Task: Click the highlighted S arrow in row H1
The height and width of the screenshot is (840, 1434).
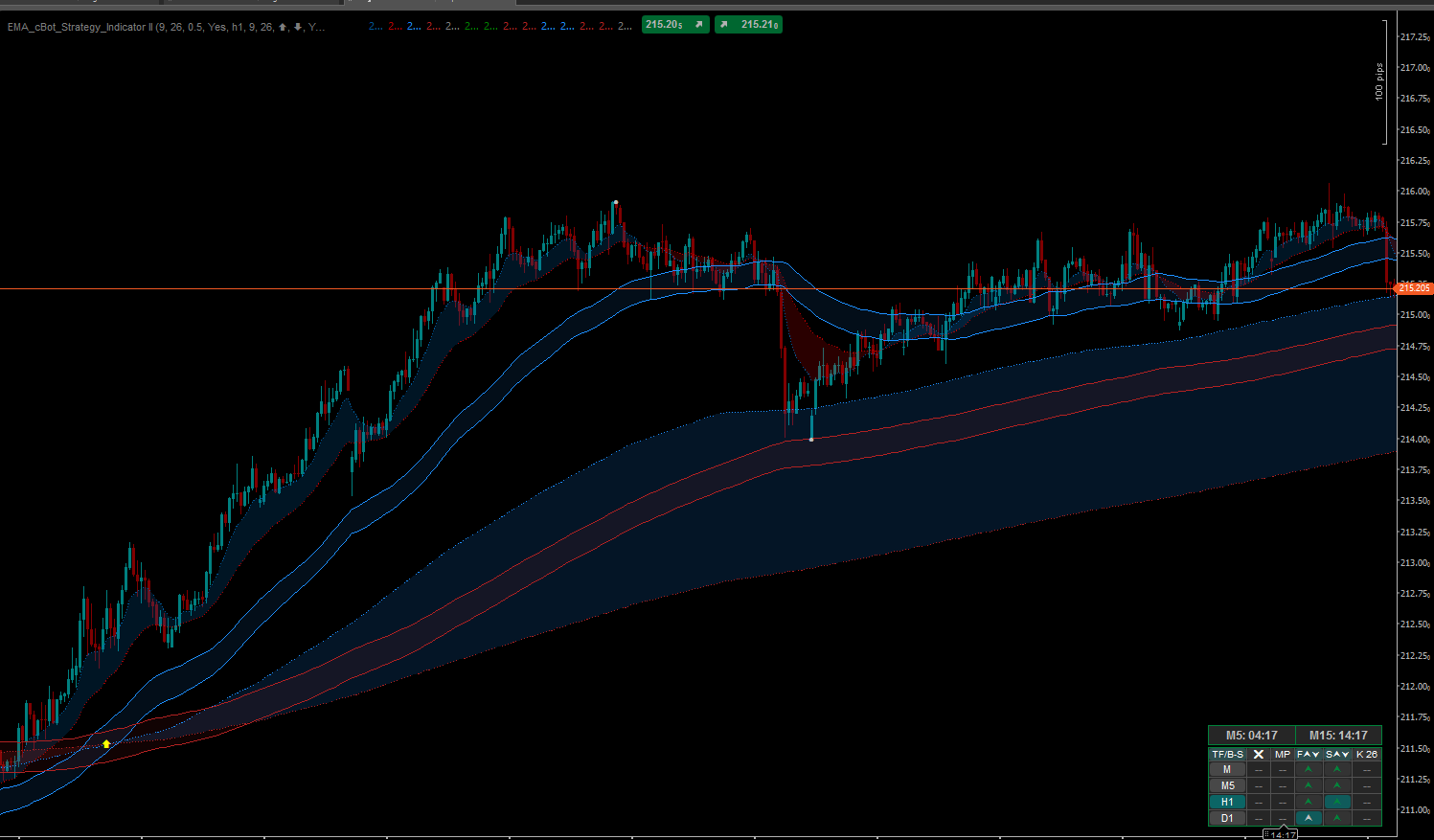Action: (x=1337, y=802)
